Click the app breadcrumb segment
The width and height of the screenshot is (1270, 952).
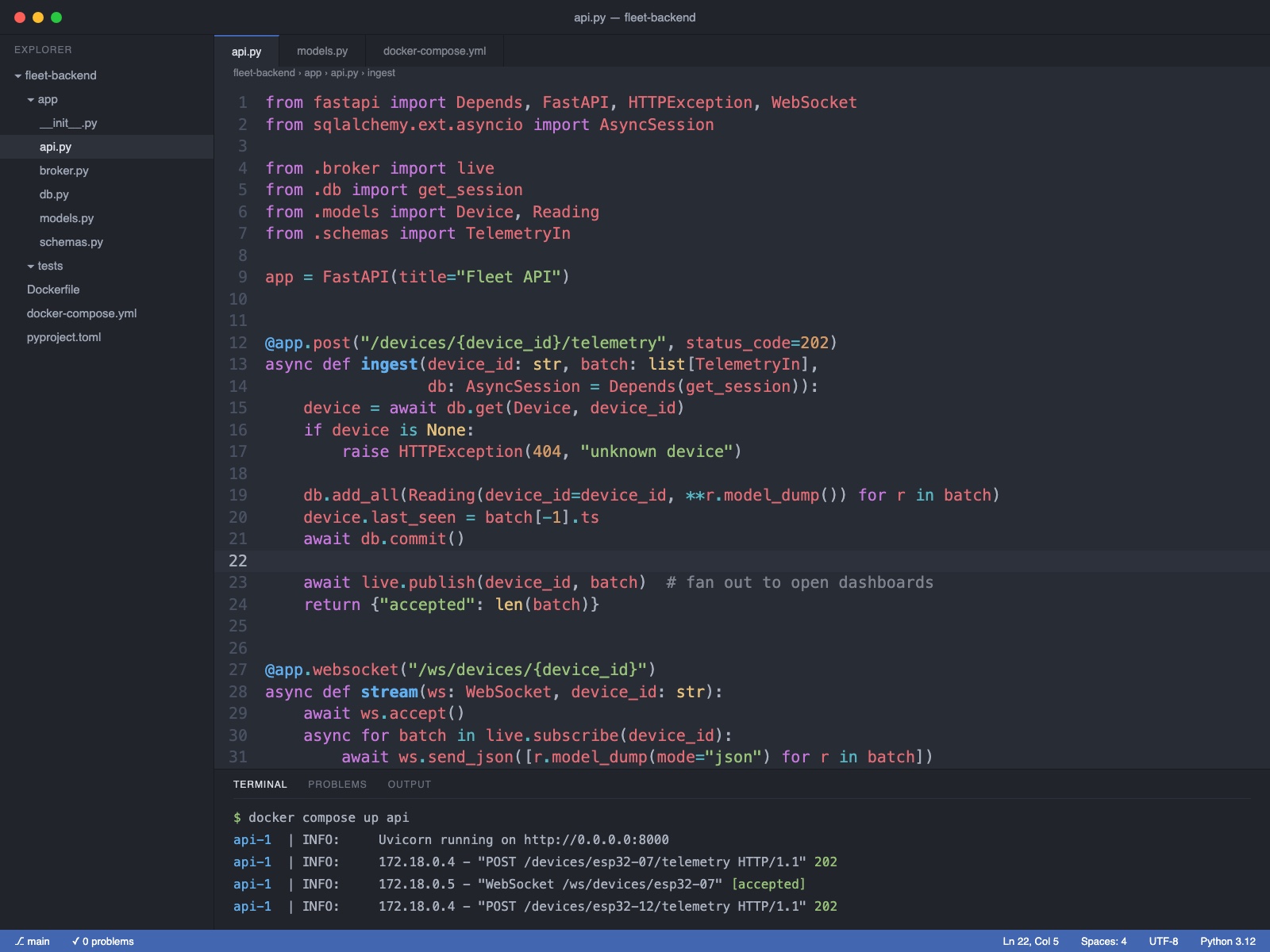pos(313,73)
